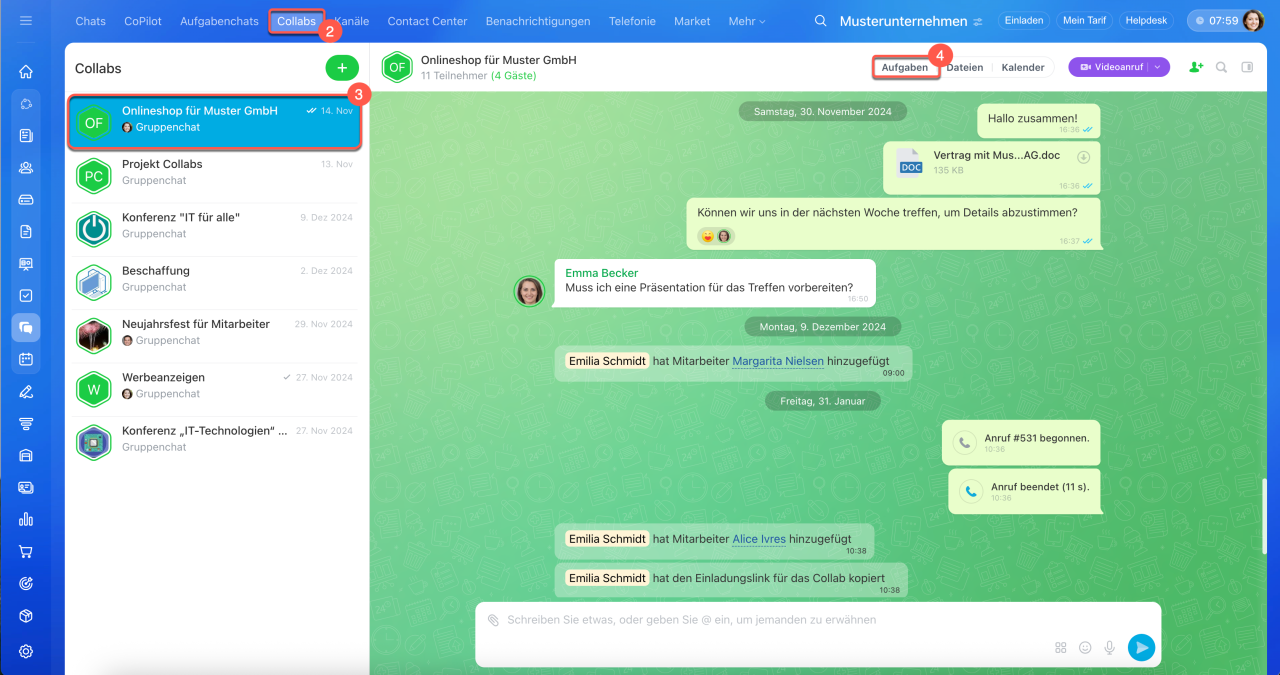Image resolution: width=1280 pixels, height=675 pixels.
Task: Select Projekt Collabs group chat
Action: point(215,176)
